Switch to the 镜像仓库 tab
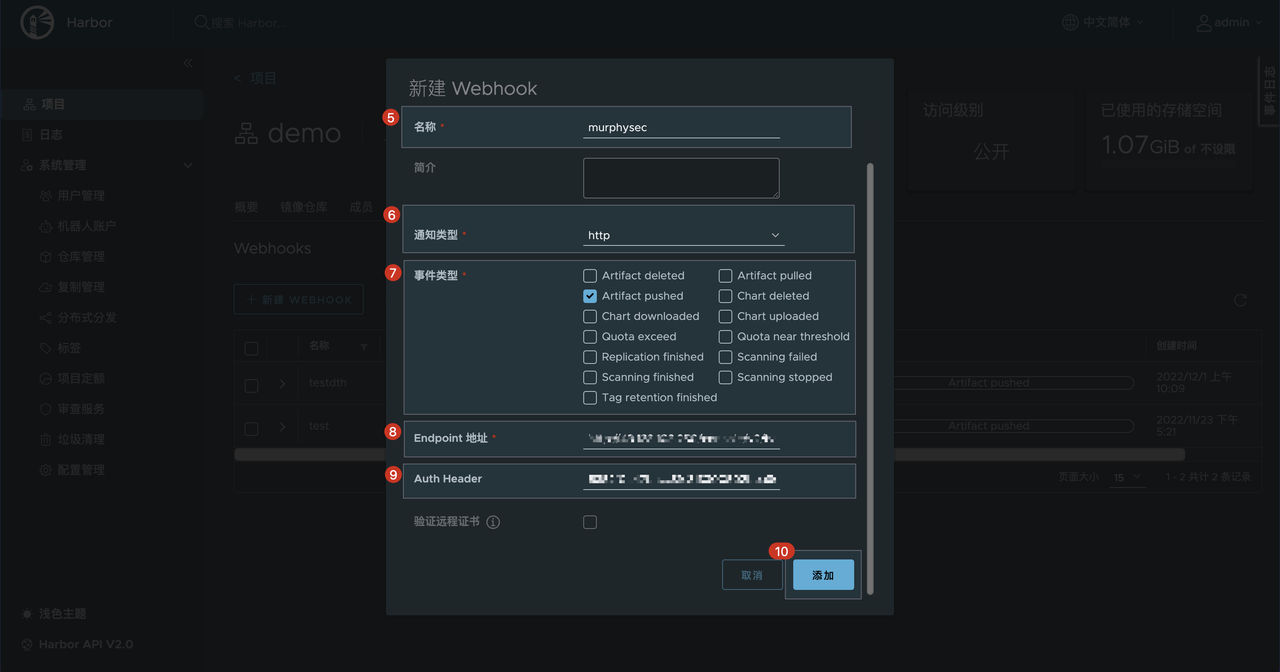Image resolution: width=1280 pixels, height=672 pixels. coord(303,207)
